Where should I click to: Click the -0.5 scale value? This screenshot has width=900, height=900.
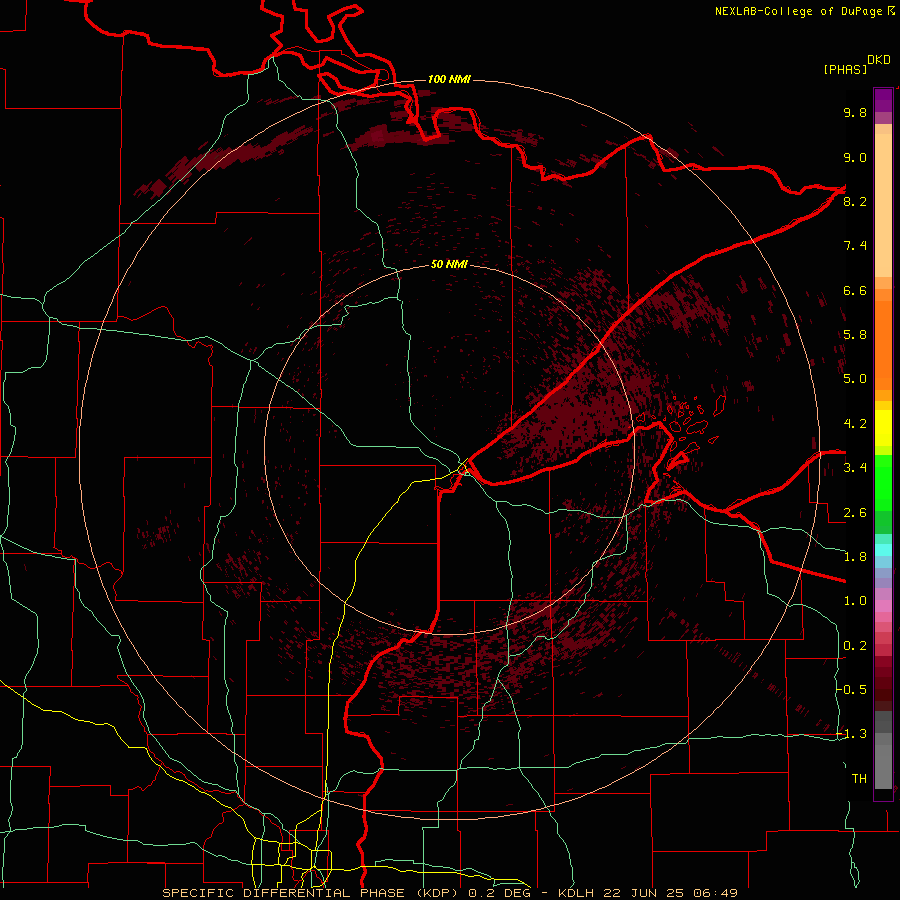coord(852,690)
